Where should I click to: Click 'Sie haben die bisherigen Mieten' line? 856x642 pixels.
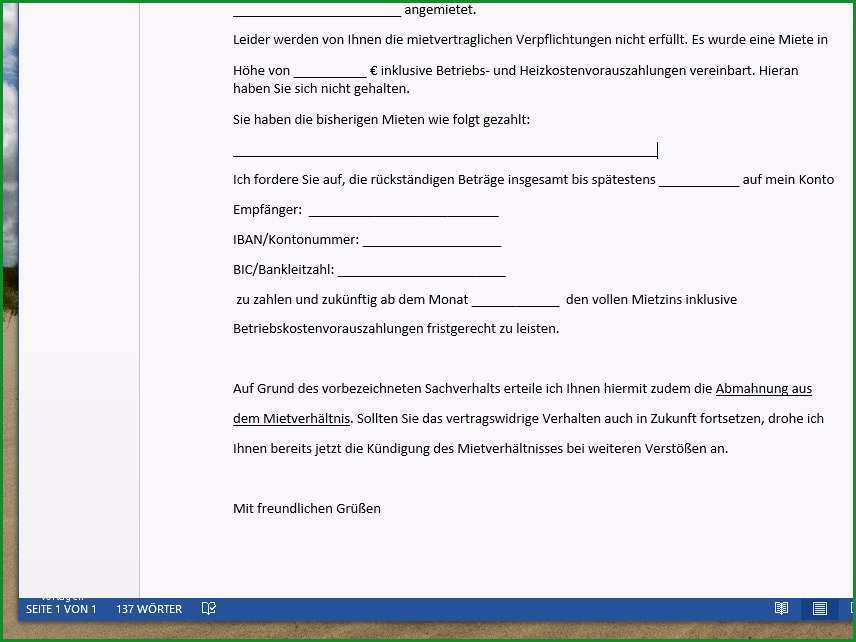381,120
